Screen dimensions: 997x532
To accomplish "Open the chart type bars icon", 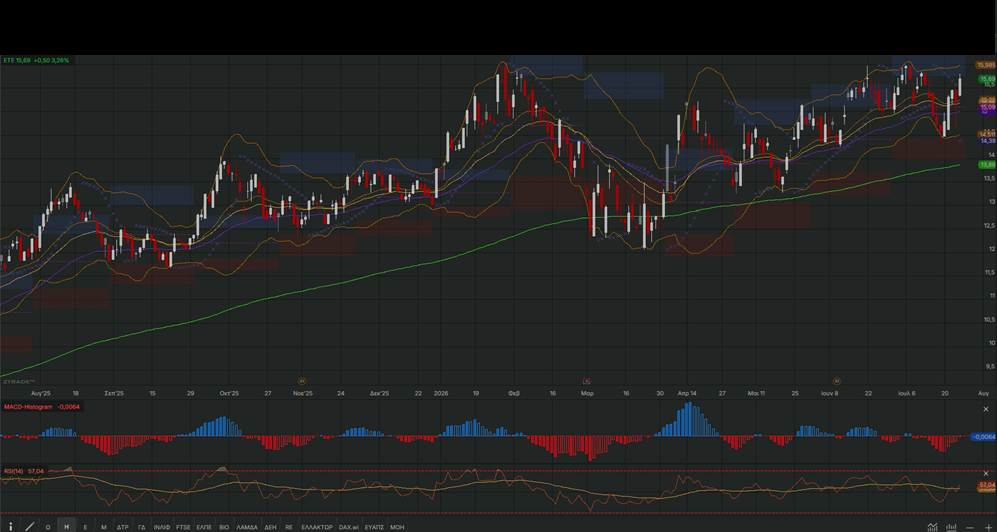I will (x=951, y=527).
